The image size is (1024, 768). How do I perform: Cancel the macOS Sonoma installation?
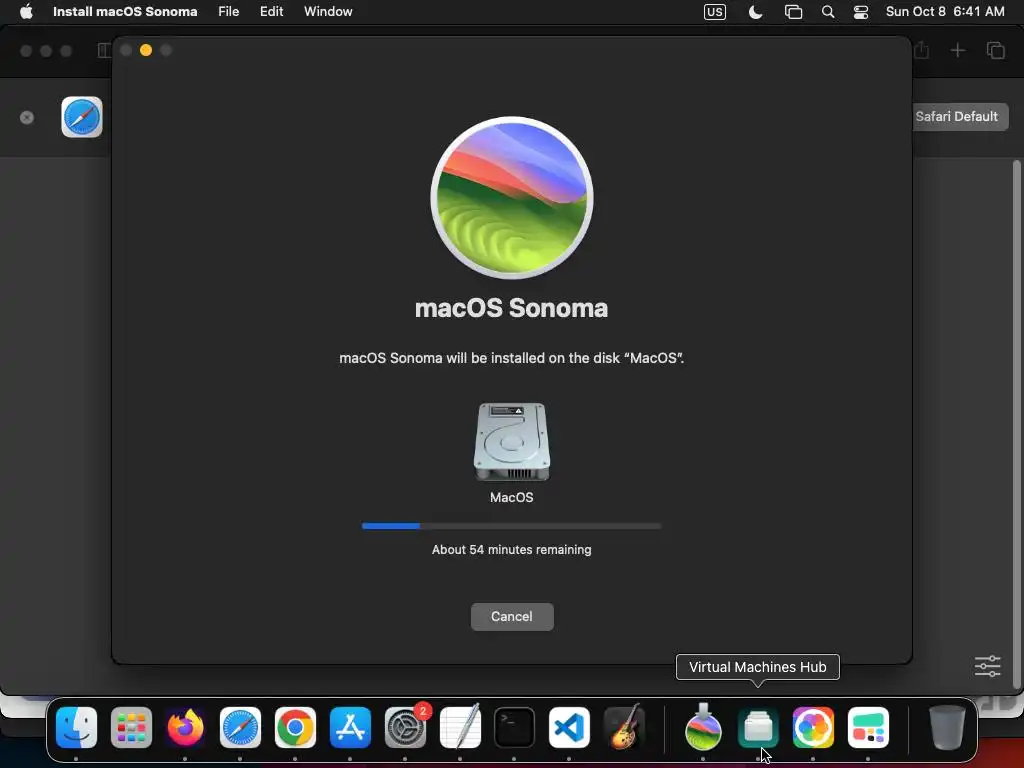click(512, 616)
